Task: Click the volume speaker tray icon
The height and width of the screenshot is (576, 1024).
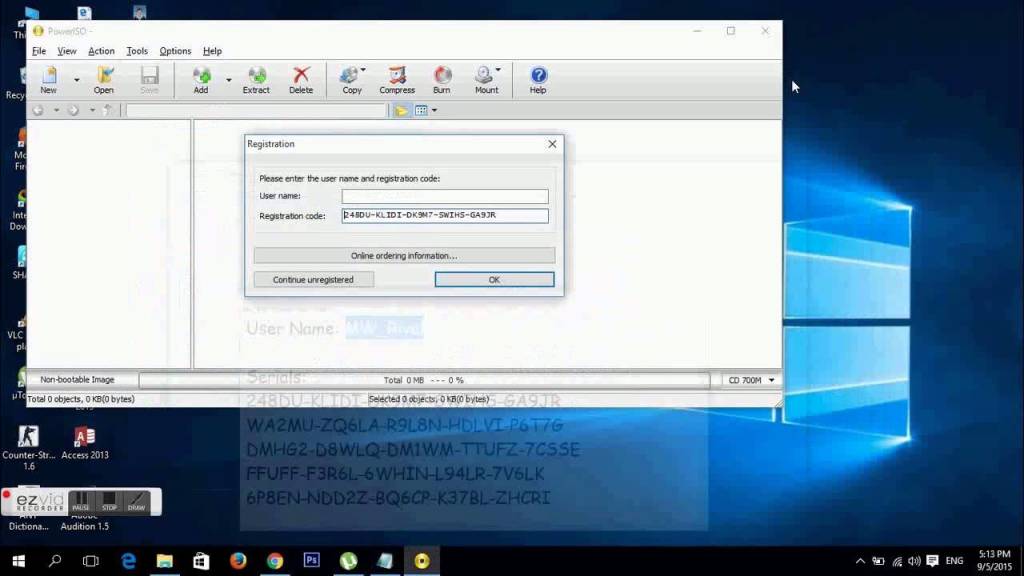Action: point(914,561)
